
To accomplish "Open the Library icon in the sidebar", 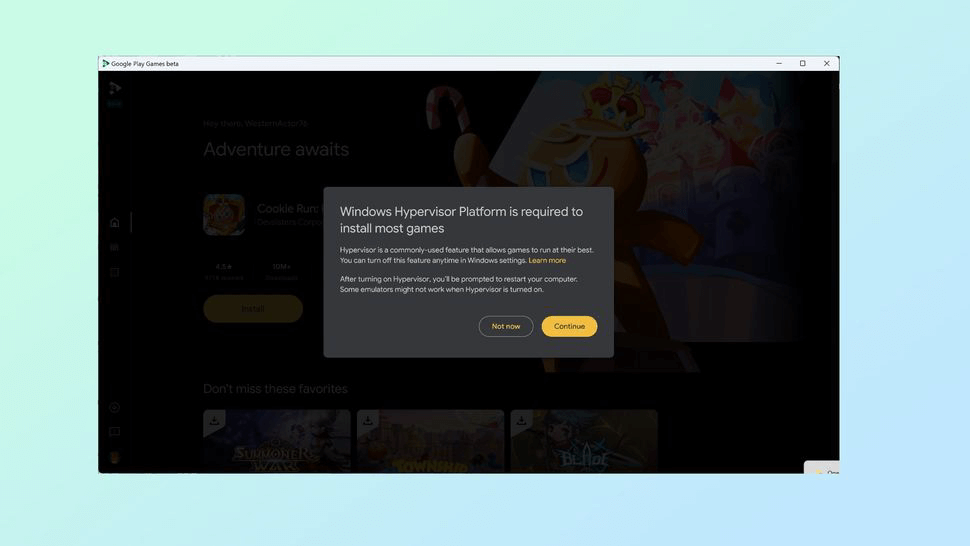I will pyautogui.click(x=114, y=247).
